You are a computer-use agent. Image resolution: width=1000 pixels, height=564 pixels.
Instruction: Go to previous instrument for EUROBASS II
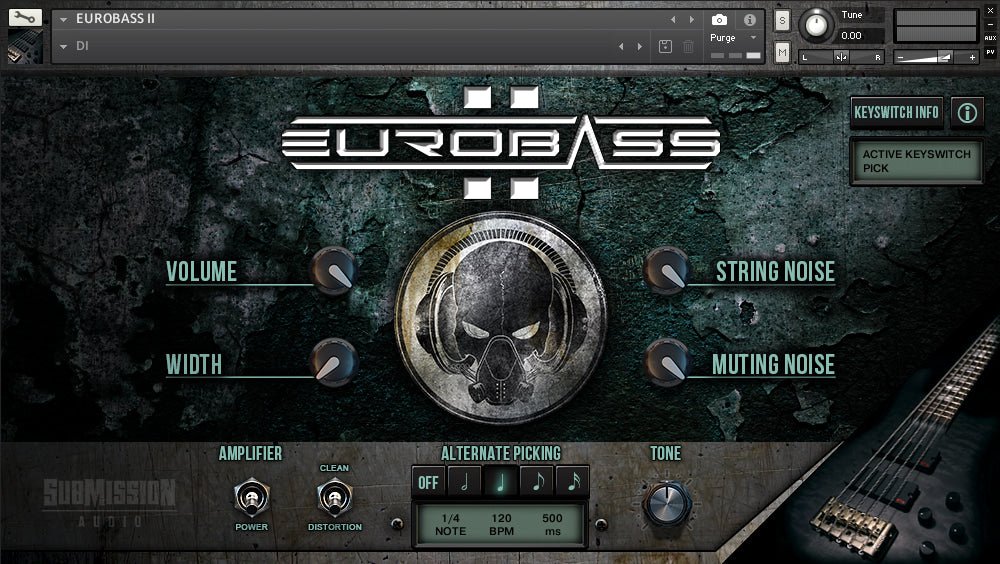point(673,20)
